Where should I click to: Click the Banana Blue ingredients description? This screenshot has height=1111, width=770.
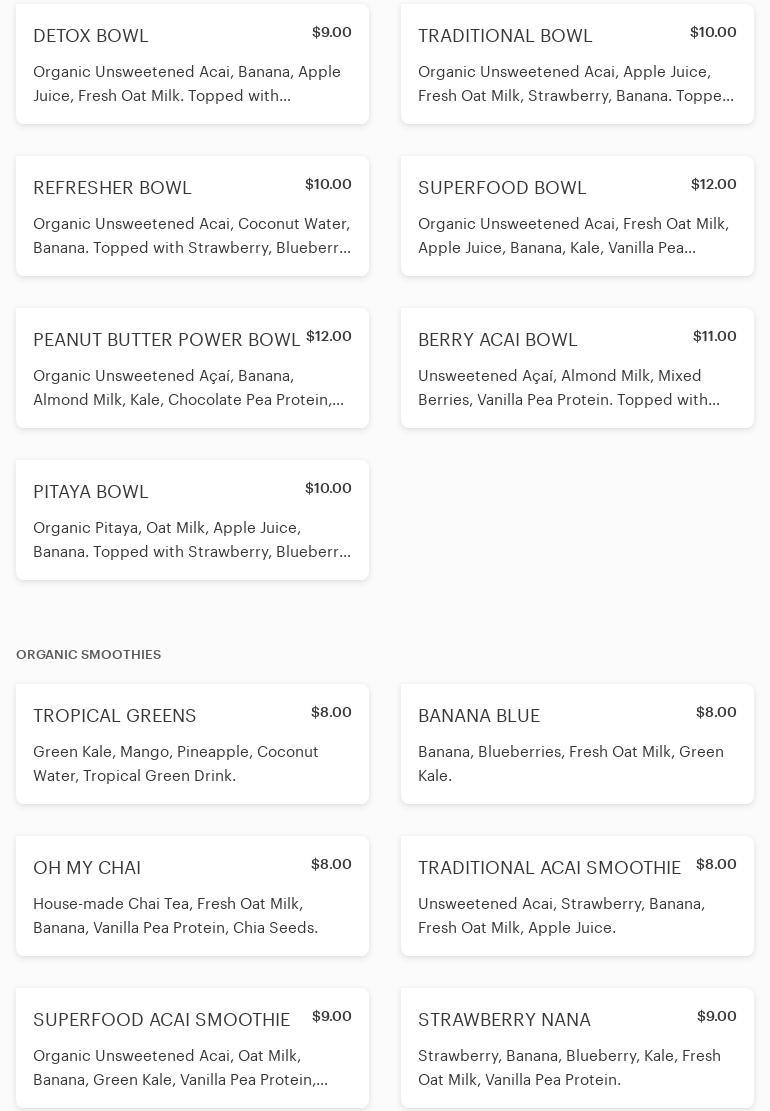click(571, 764)
